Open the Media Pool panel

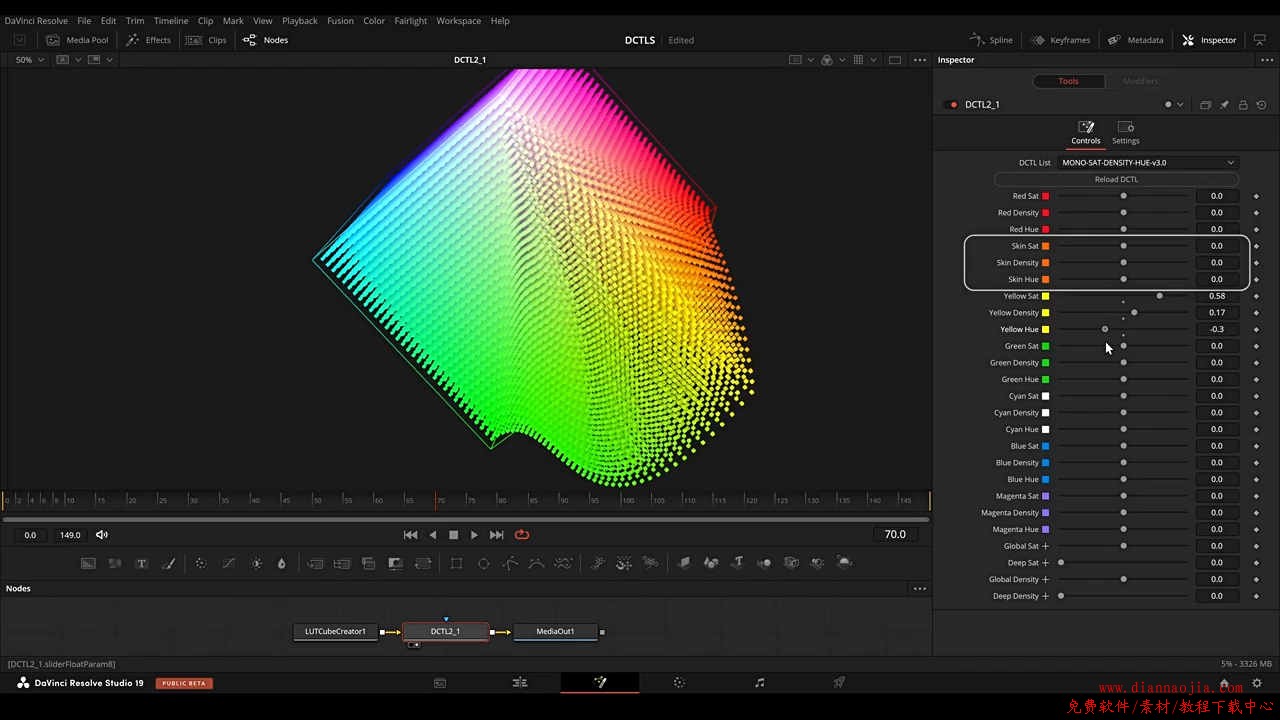[x=77, y=40]
